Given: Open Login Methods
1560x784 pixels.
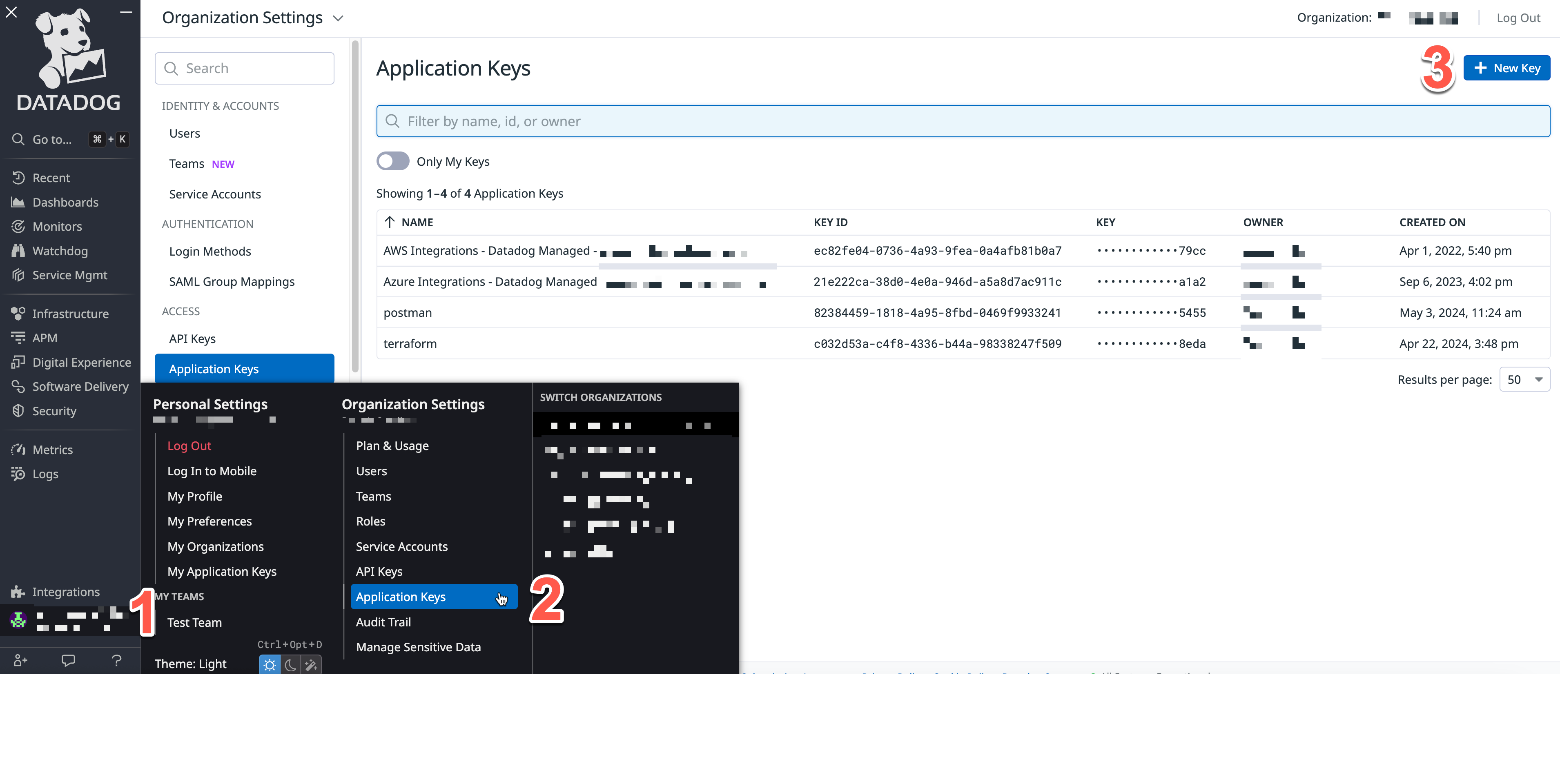Looking at the screenshot, I should [210, 251].
